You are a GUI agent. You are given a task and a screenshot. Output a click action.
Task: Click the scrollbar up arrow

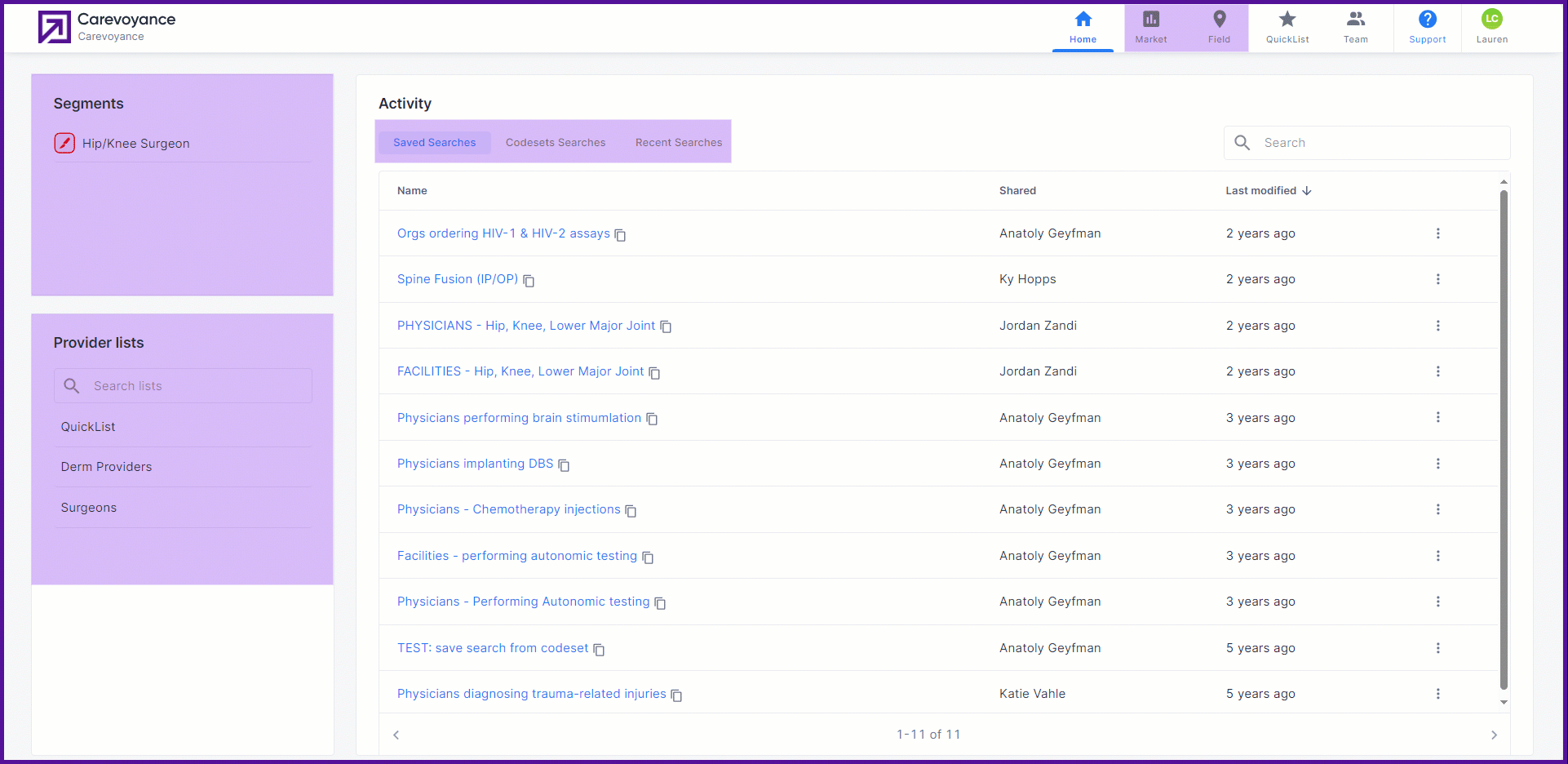point(1504,181)
